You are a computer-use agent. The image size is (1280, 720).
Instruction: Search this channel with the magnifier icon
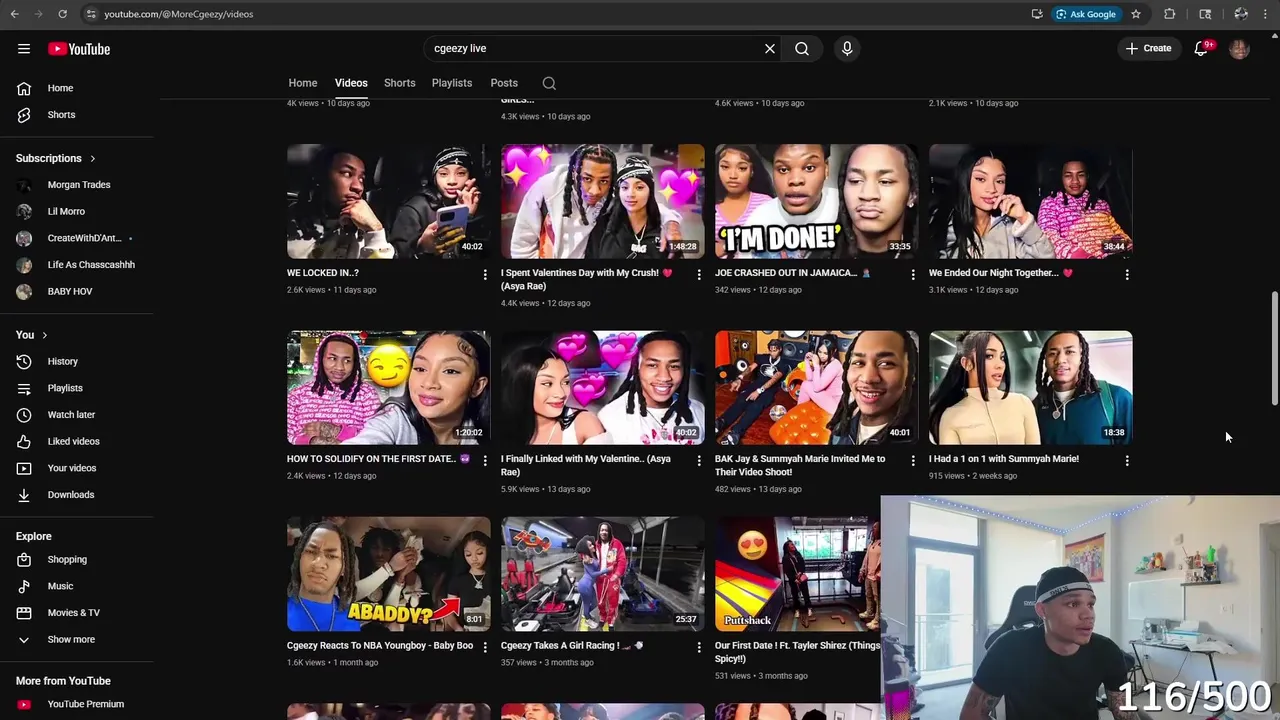click(549, 83)
